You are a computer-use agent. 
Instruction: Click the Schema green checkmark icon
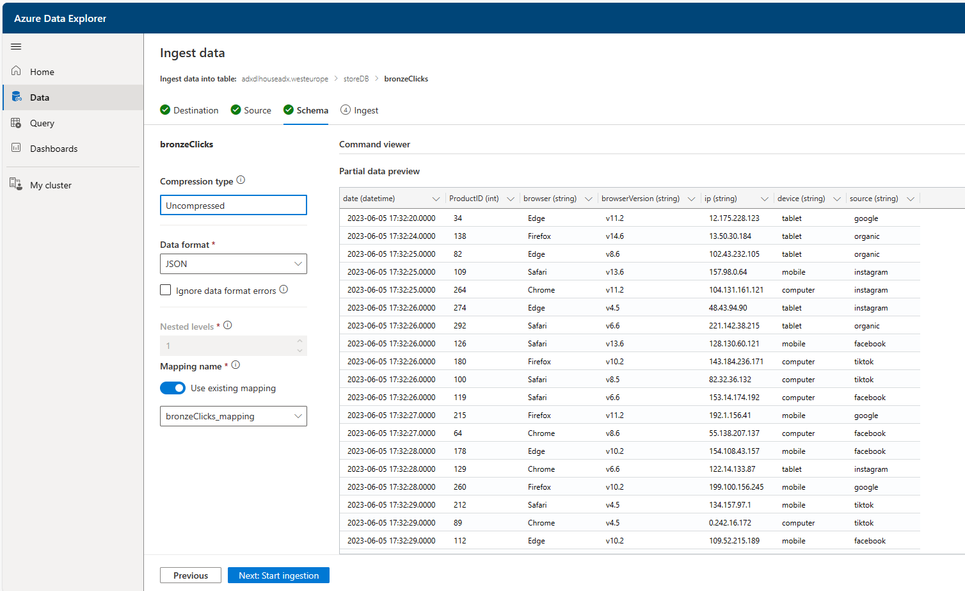click(289, 110)
